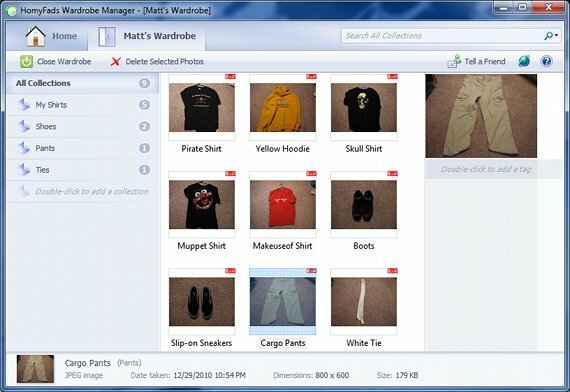
Task: Click the Tell a Friend icon
Action: click(x=454, y=61)
